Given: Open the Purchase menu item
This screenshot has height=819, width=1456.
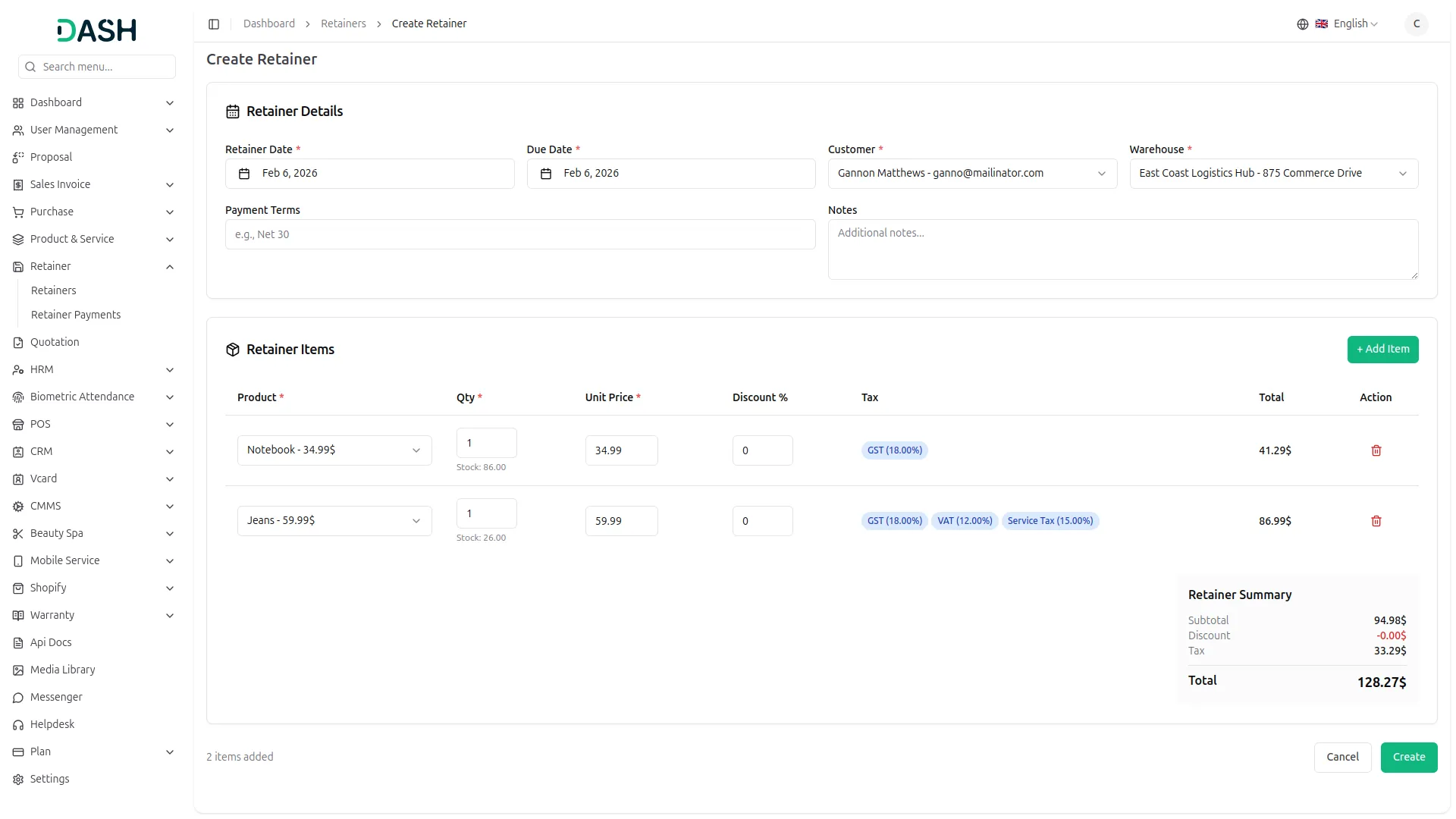Looking at the screenshot, I should tap(94, 212).
